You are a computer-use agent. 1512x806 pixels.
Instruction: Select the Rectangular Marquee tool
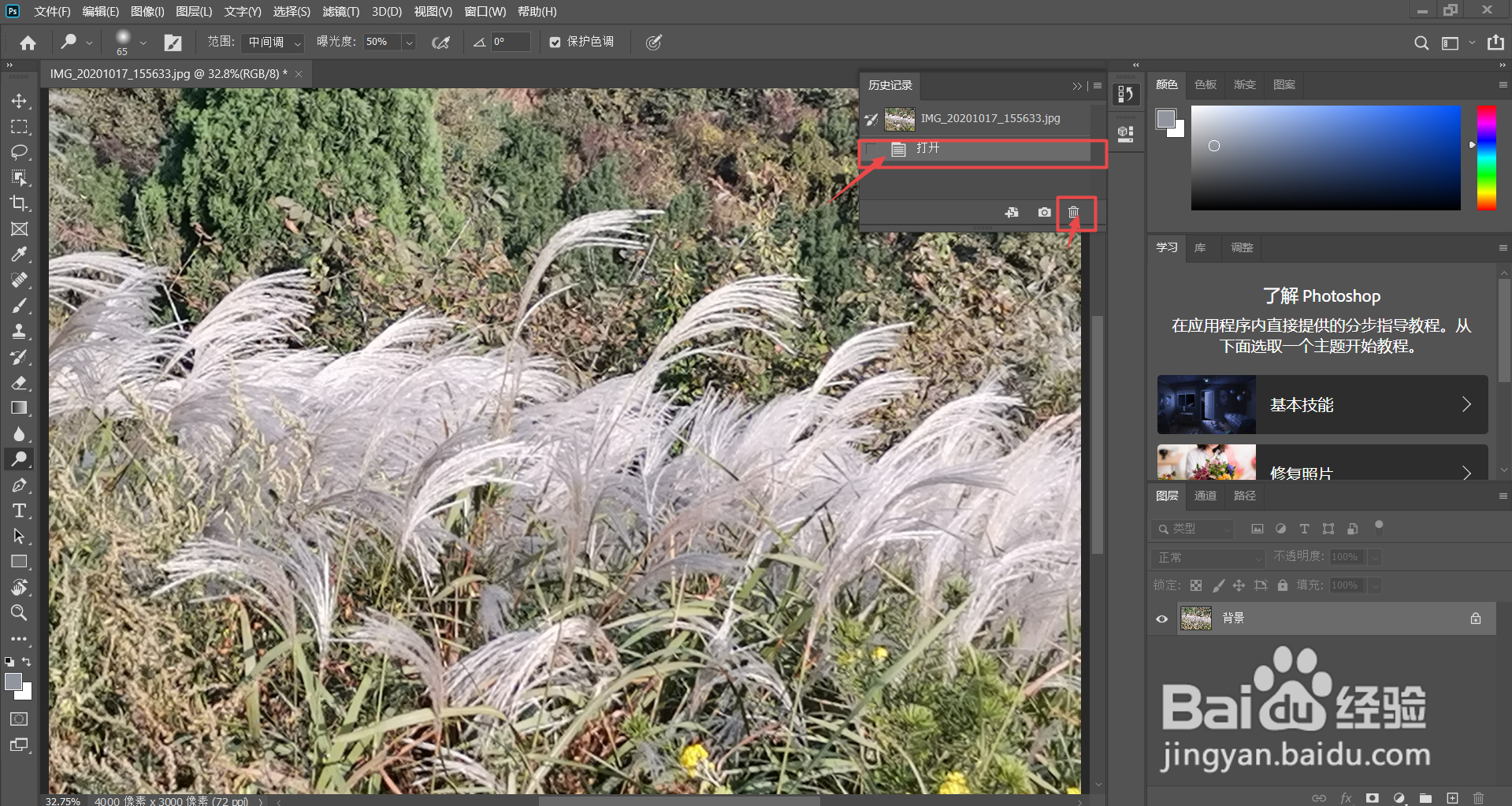[x=19, y=126]
